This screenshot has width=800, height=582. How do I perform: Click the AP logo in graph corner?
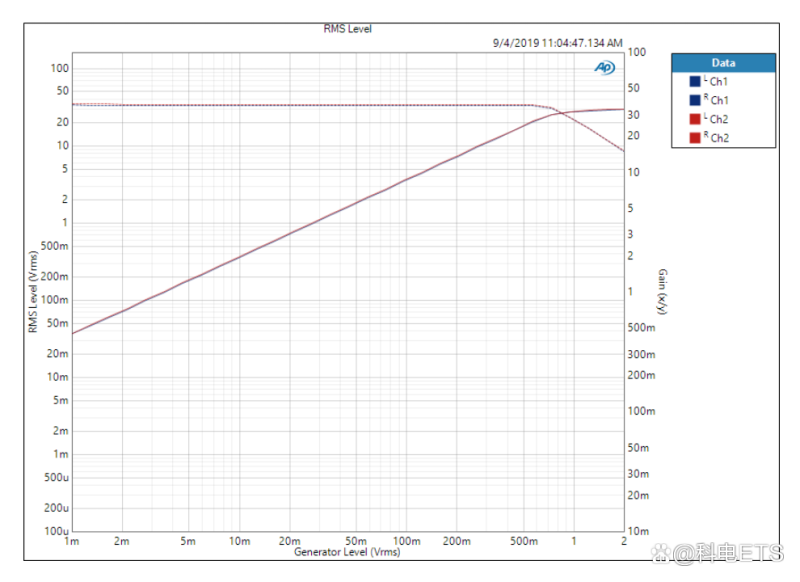click(x=605, y=68)
